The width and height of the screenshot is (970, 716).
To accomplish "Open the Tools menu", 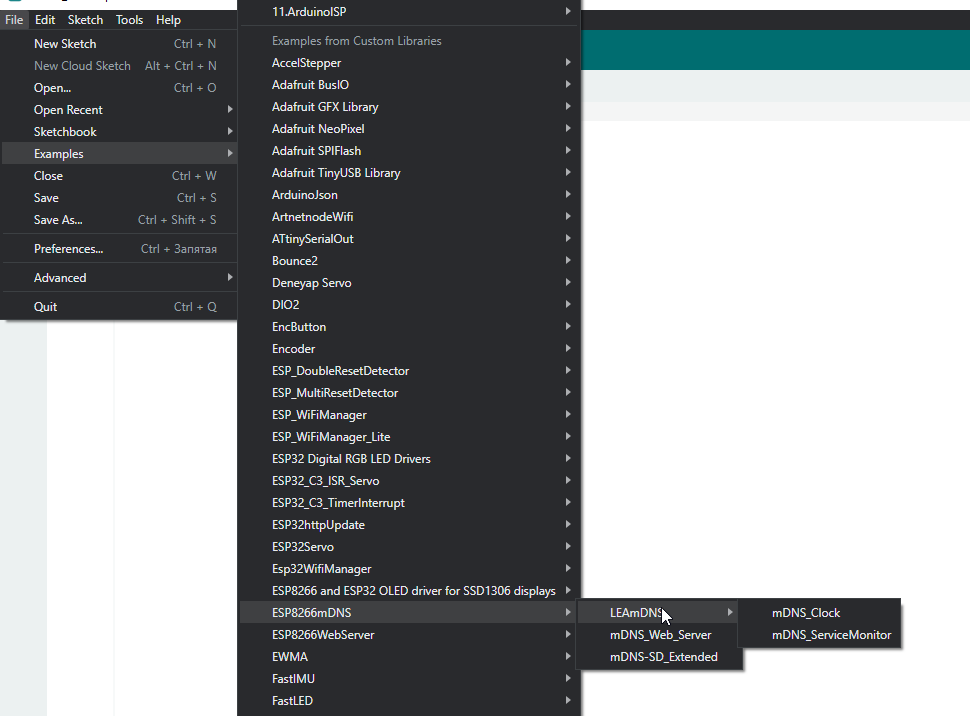I will [x=129, y=20].
